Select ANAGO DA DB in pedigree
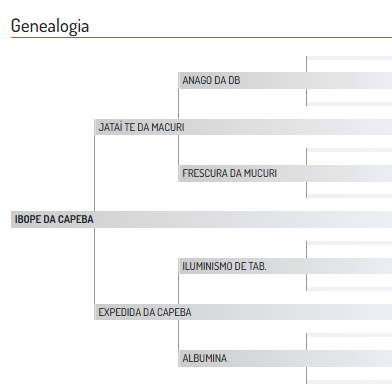This screenshot has height=388, width=392. [285, 80]
